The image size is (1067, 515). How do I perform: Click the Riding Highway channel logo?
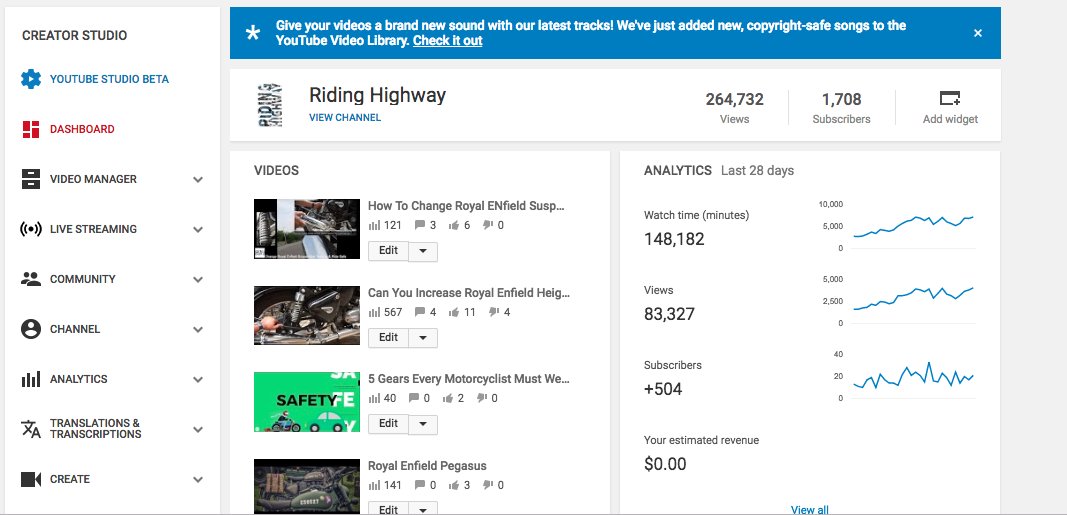[x=271, y=105]
